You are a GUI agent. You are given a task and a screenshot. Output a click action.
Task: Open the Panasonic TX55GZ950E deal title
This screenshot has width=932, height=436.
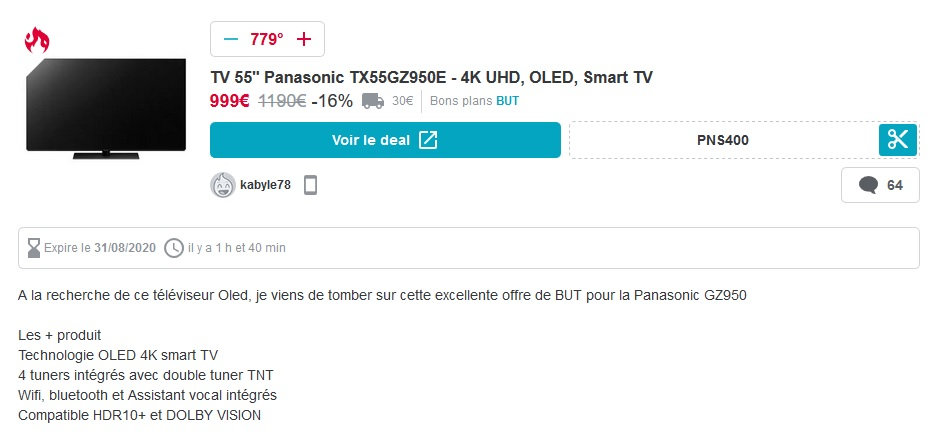pos(431,78)
